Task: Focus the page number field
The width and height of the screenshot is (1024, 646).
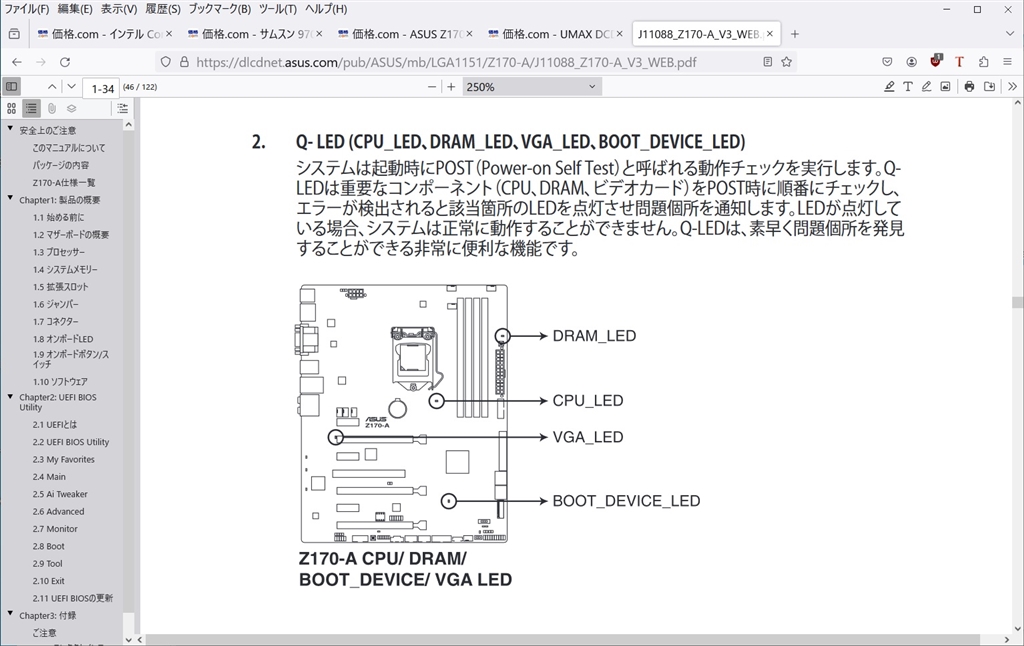Action: click(x=101, y=88)
